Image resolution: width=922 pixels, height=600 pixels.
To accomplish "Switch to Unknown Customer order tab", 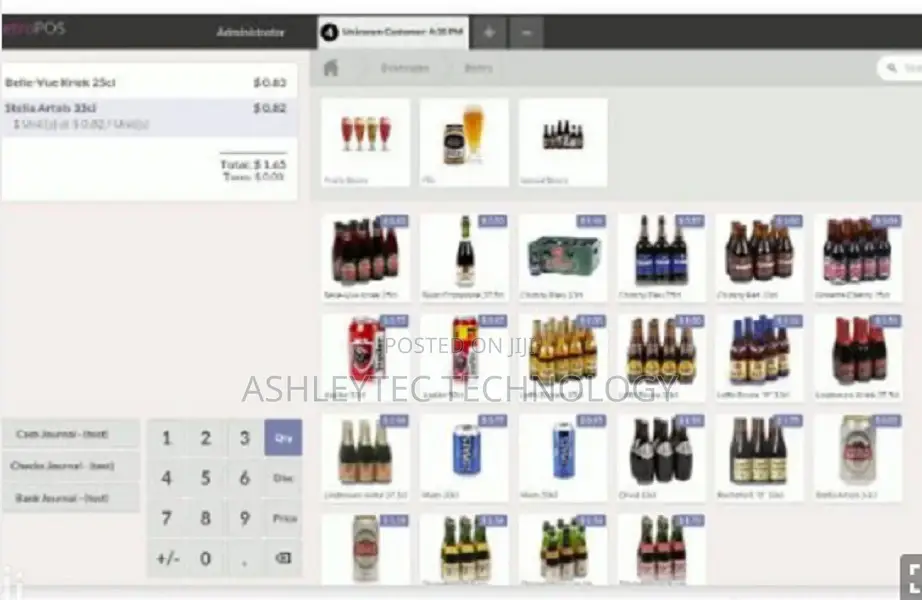I will coord(393,32).
